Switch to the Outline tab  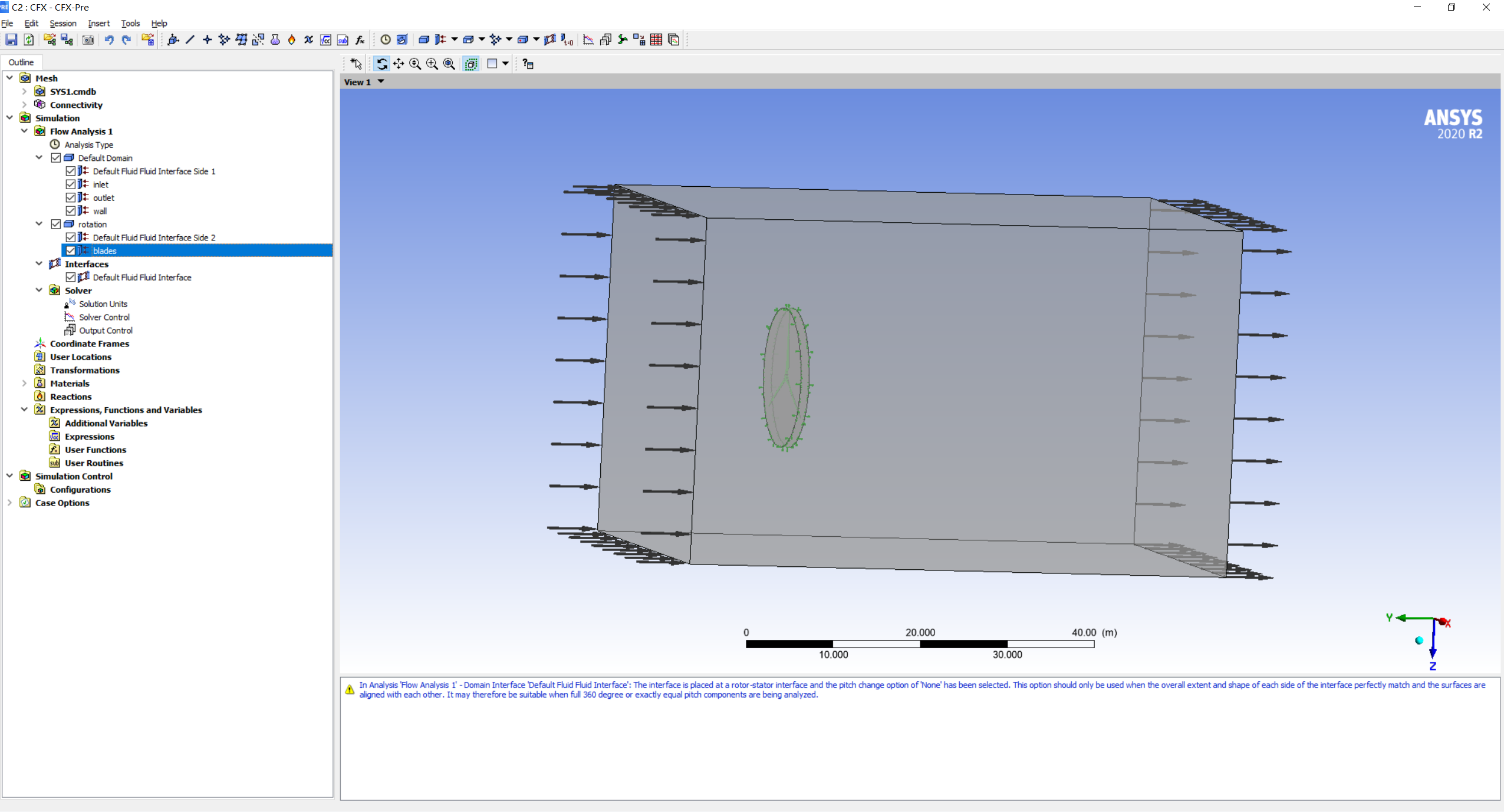[21, 62]
